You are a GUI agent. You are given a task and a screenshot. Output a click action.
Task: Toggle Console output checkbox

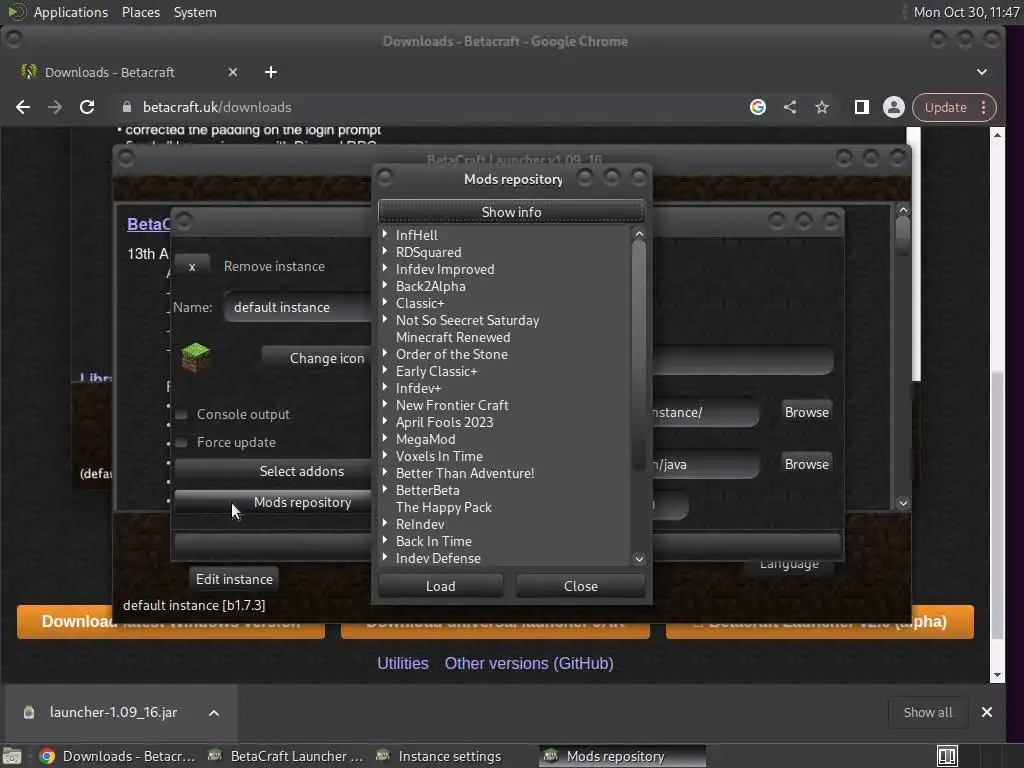click(x=182, y=414)
